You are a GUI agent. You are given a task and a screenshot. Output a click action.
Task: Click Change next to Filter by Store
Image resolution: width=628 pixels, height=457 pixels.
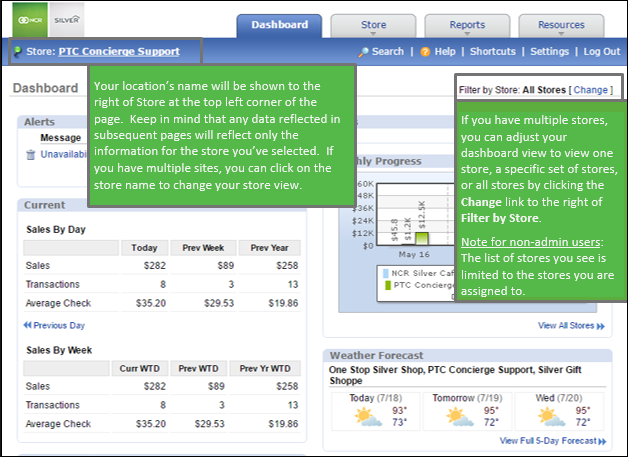coord(591,90)
